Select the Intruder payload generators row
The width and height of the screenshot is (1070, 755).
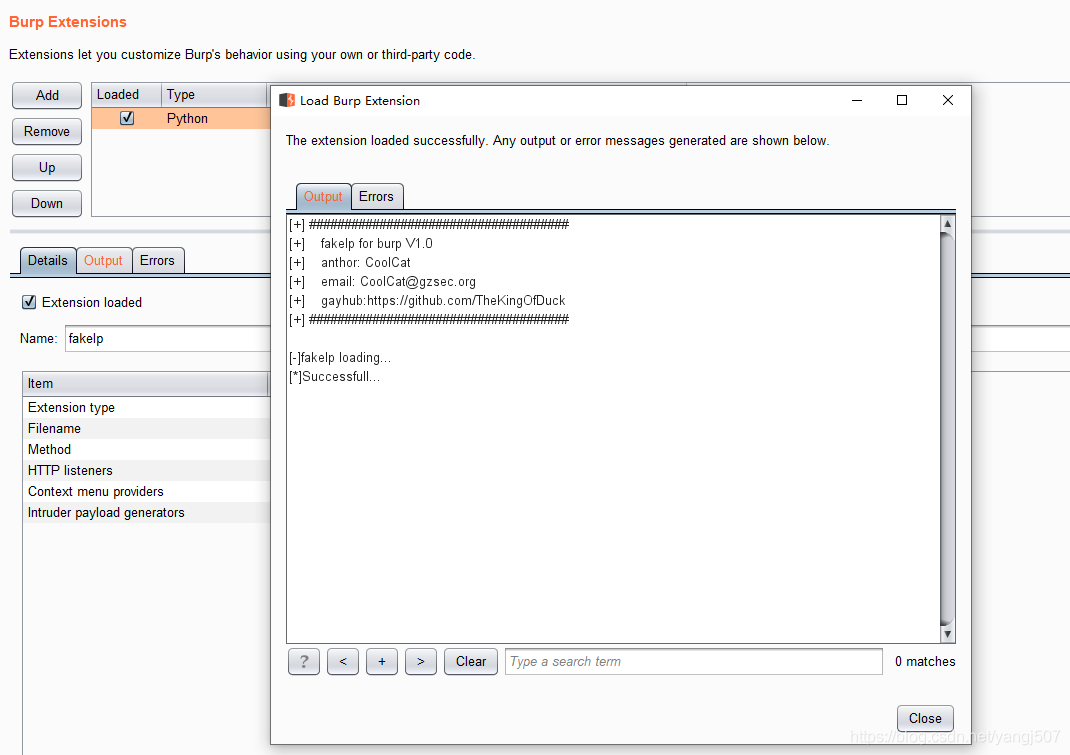(x=147, y=513)
